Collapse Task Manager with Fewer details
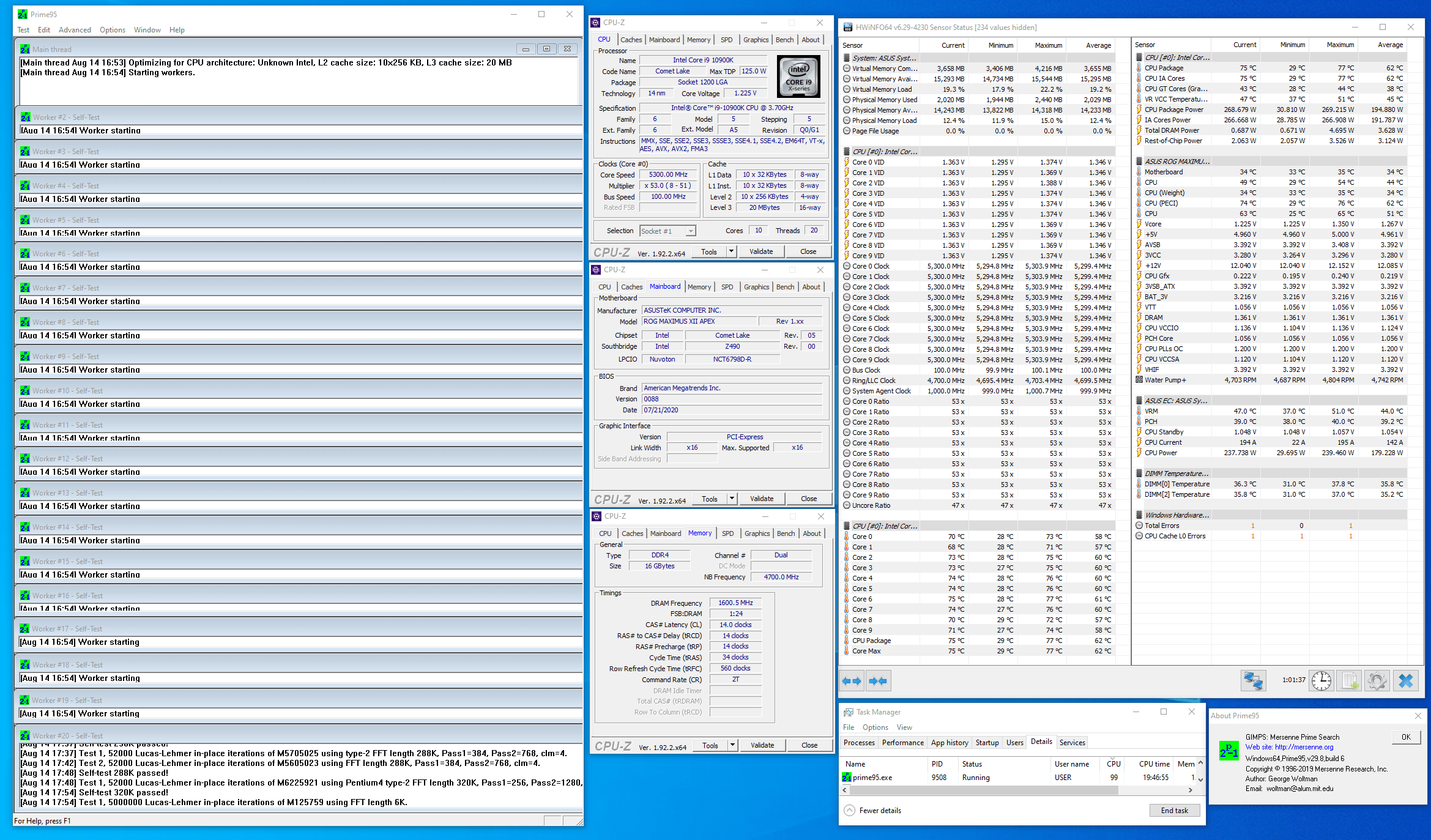The height and width of the screenshot is (840, 1431). click(x=873, y=811)
